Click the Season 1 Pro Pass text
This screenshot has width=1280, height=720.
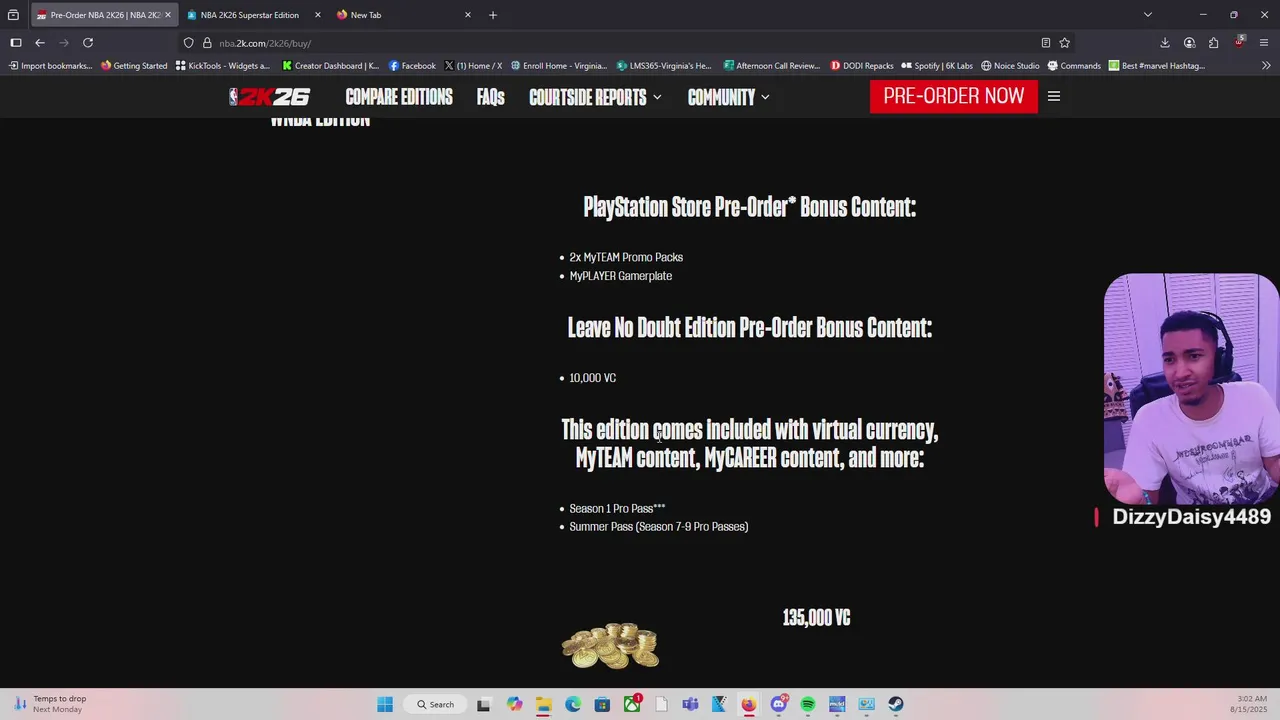coord(617,508)
